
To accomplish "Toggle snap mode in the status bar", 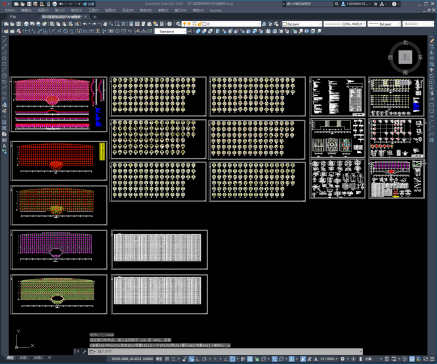I will 173,359.
